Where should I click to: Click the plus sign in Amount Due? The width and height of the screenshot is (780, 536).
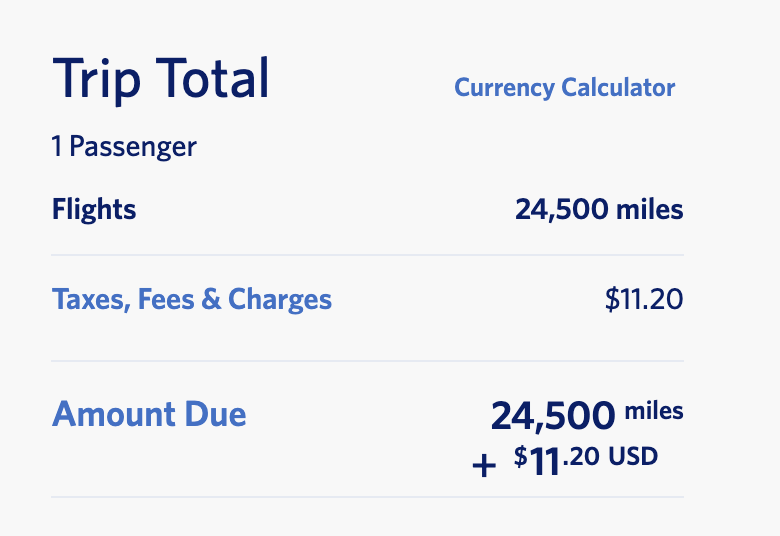coord(484,466)
